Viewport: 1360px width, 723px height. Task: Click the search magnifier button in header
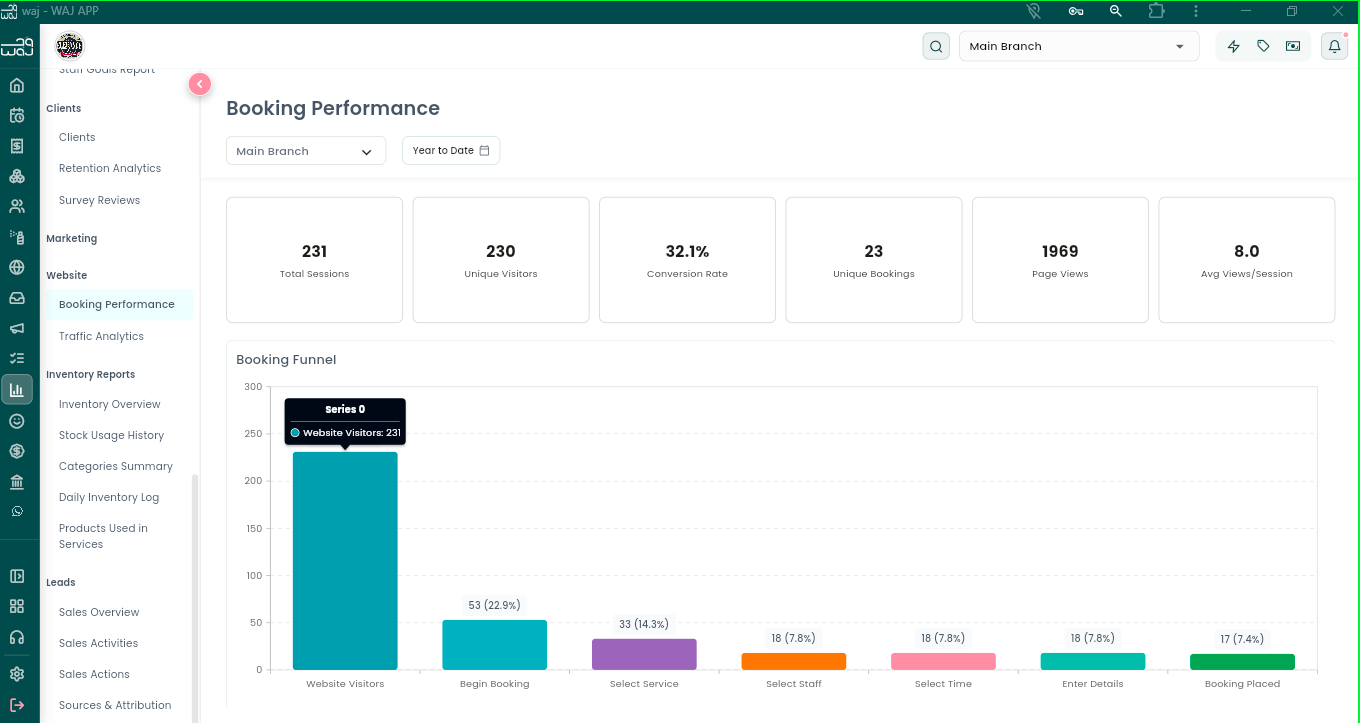[x=936, y=46]
